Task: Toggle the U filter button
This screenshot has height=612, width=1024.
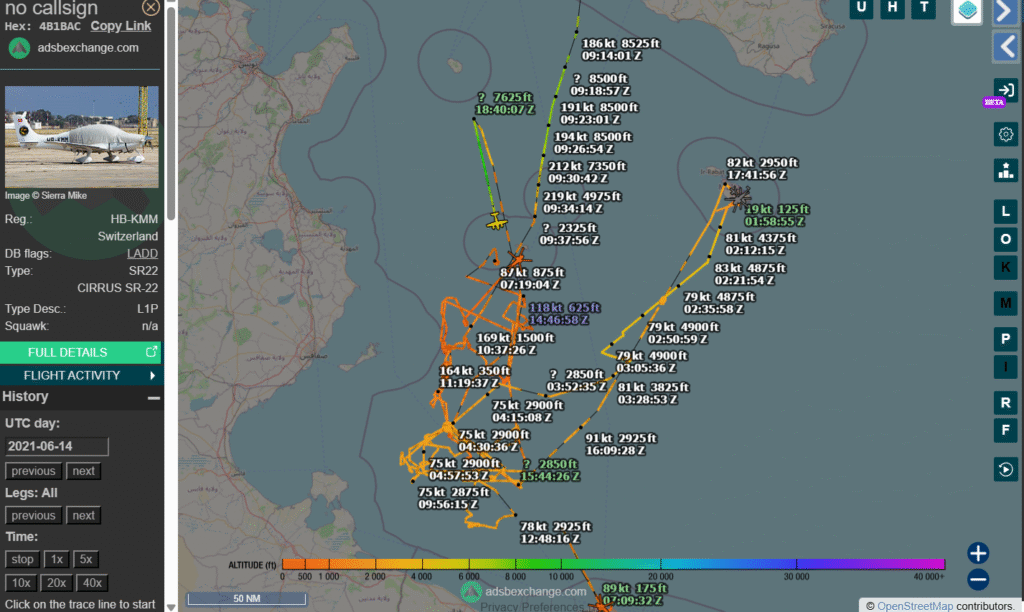Action: 862,8
